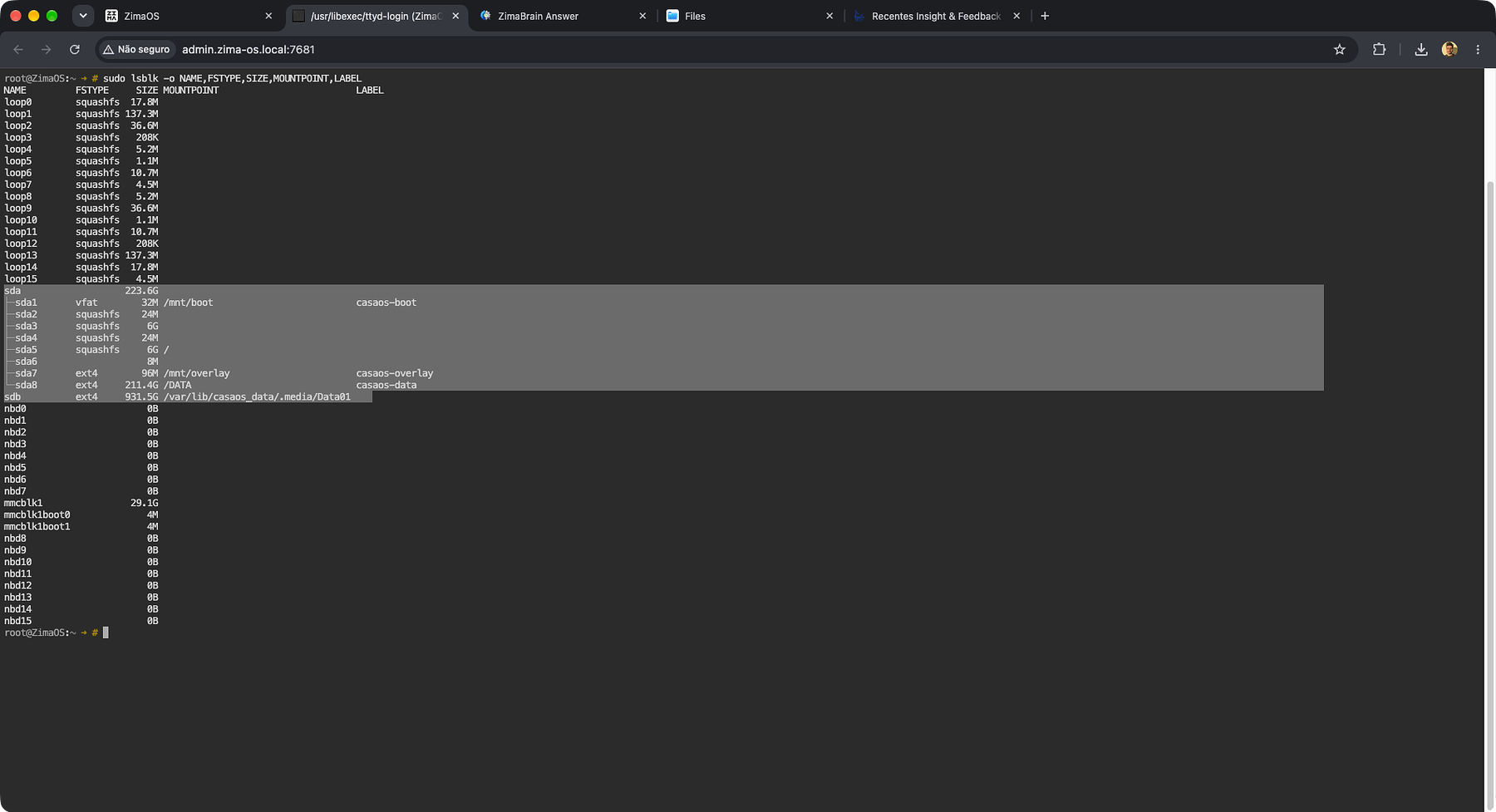Click the sda7 partition name
Image resolution: width=1496 pixels, height=812 pixels.
tap(26, 373)
